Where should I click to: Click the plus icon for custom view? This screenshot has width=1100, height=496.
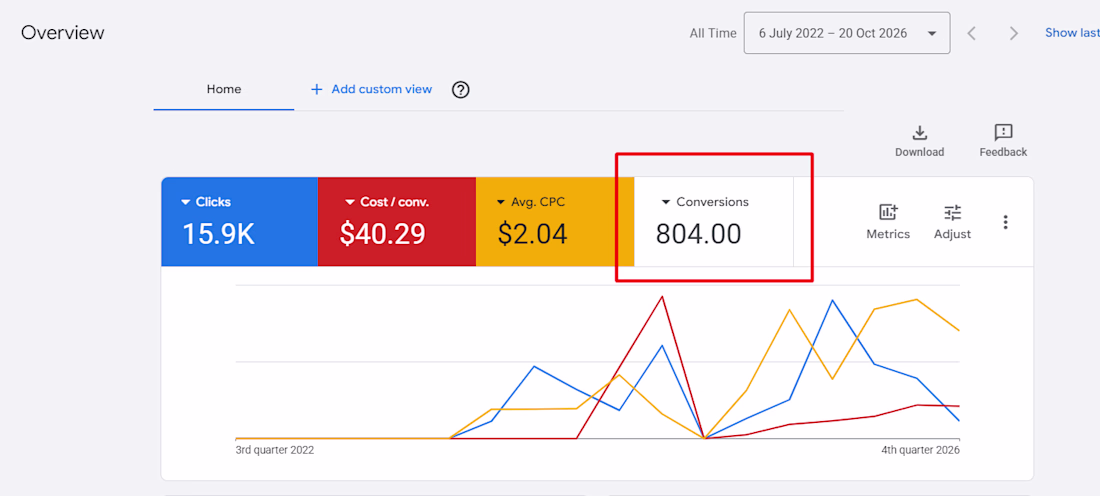pyautogui.click(x=316, y=89)
